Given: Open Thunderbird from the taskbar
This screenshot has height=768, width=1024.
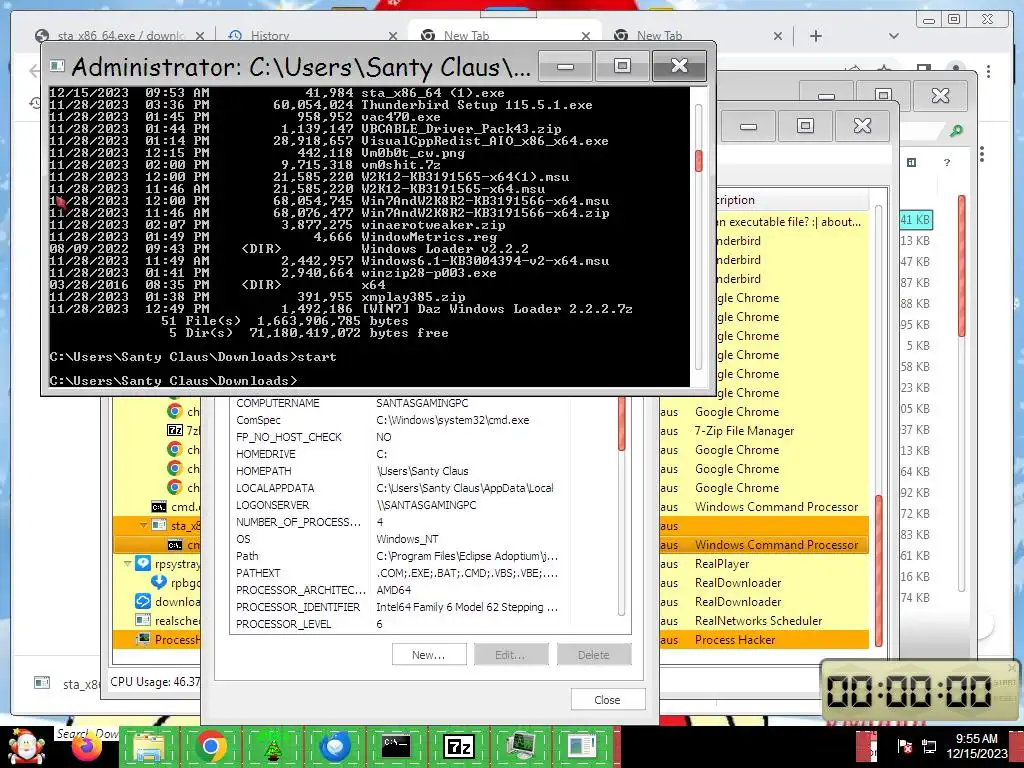Looking at the screenshot, I should pyautogui.click(x=335, y=746).
